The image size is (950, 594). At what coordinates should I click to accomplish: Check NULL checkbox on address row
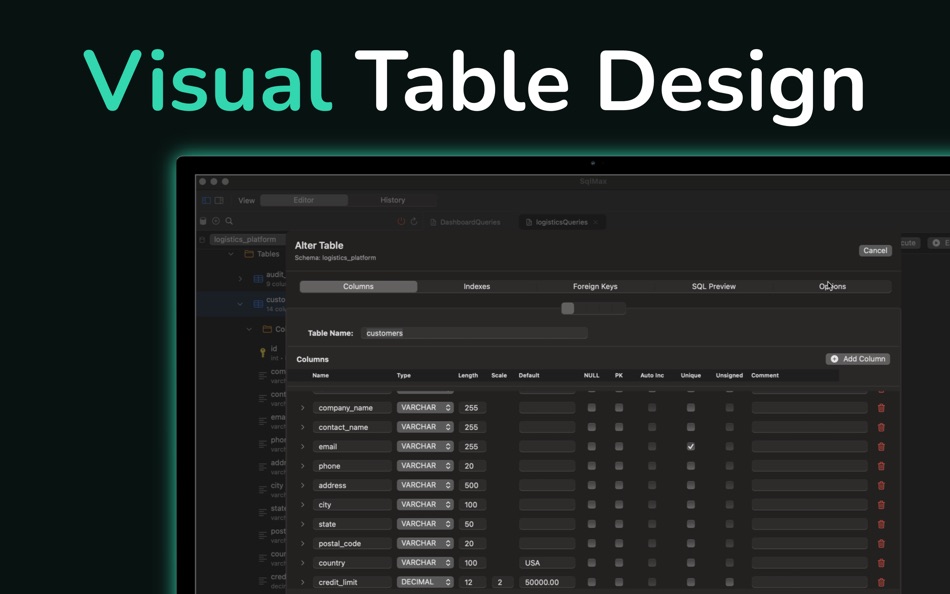coord(591,486)
